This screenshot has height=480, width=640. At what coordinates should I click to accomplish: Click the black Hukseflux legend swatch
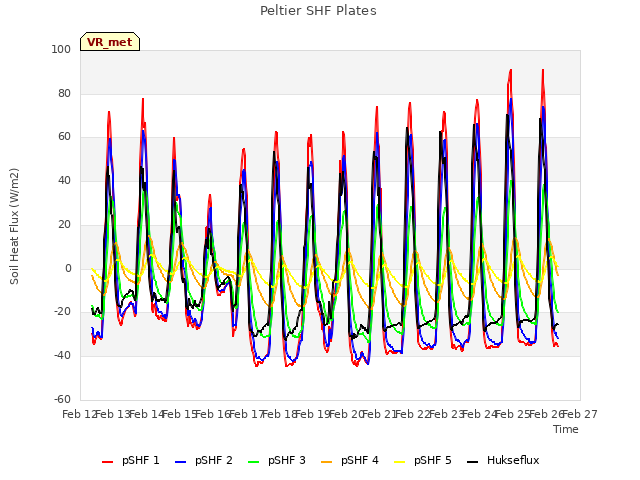click(x=473, y=462)
